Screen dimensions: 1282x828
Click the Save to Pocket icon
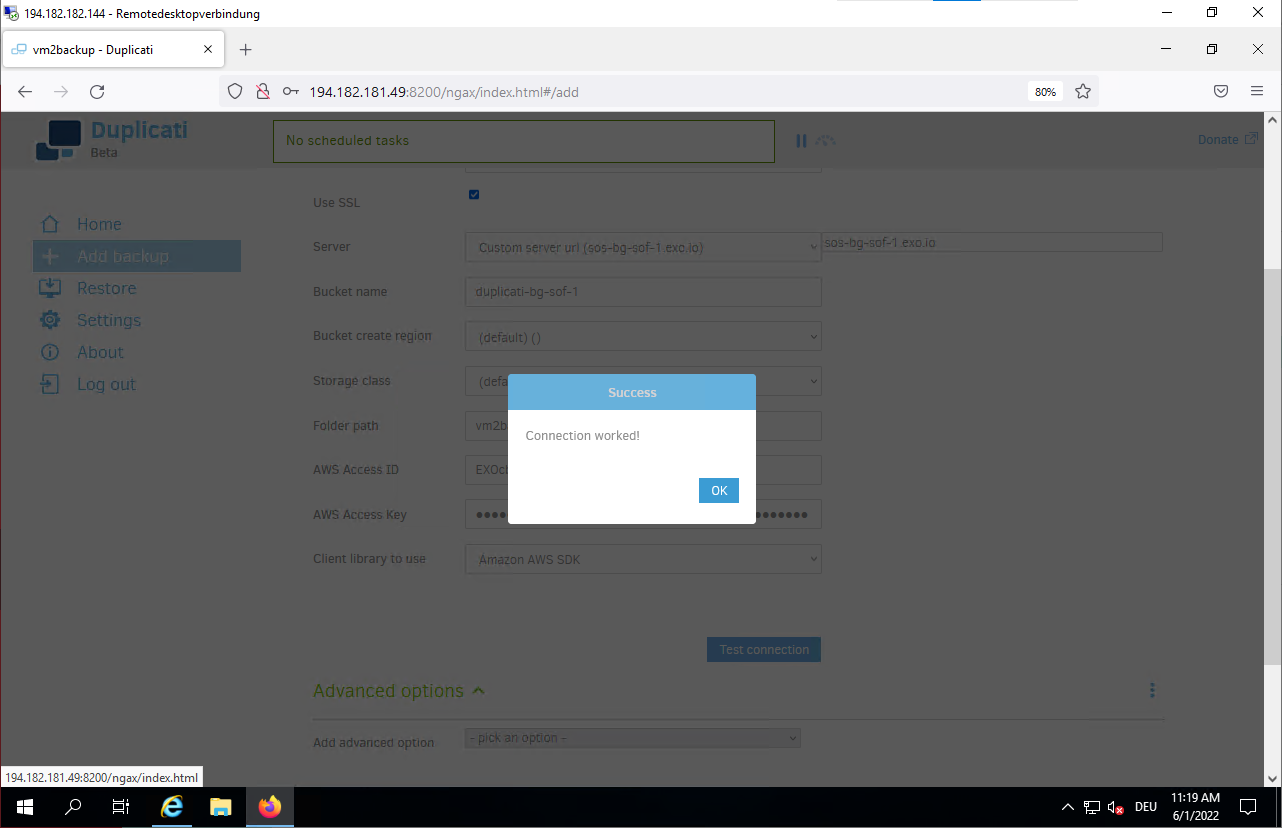click(x=1221, y=92)
